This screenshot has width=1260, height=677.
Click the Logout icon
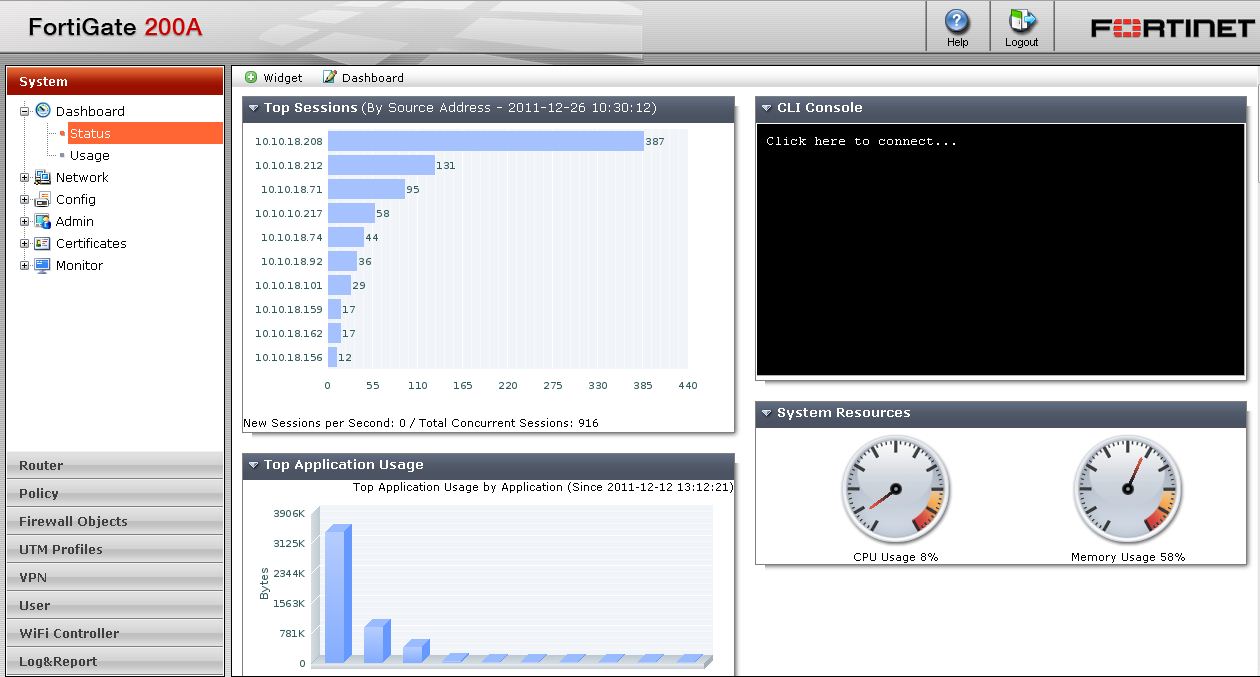[1021, 21]
